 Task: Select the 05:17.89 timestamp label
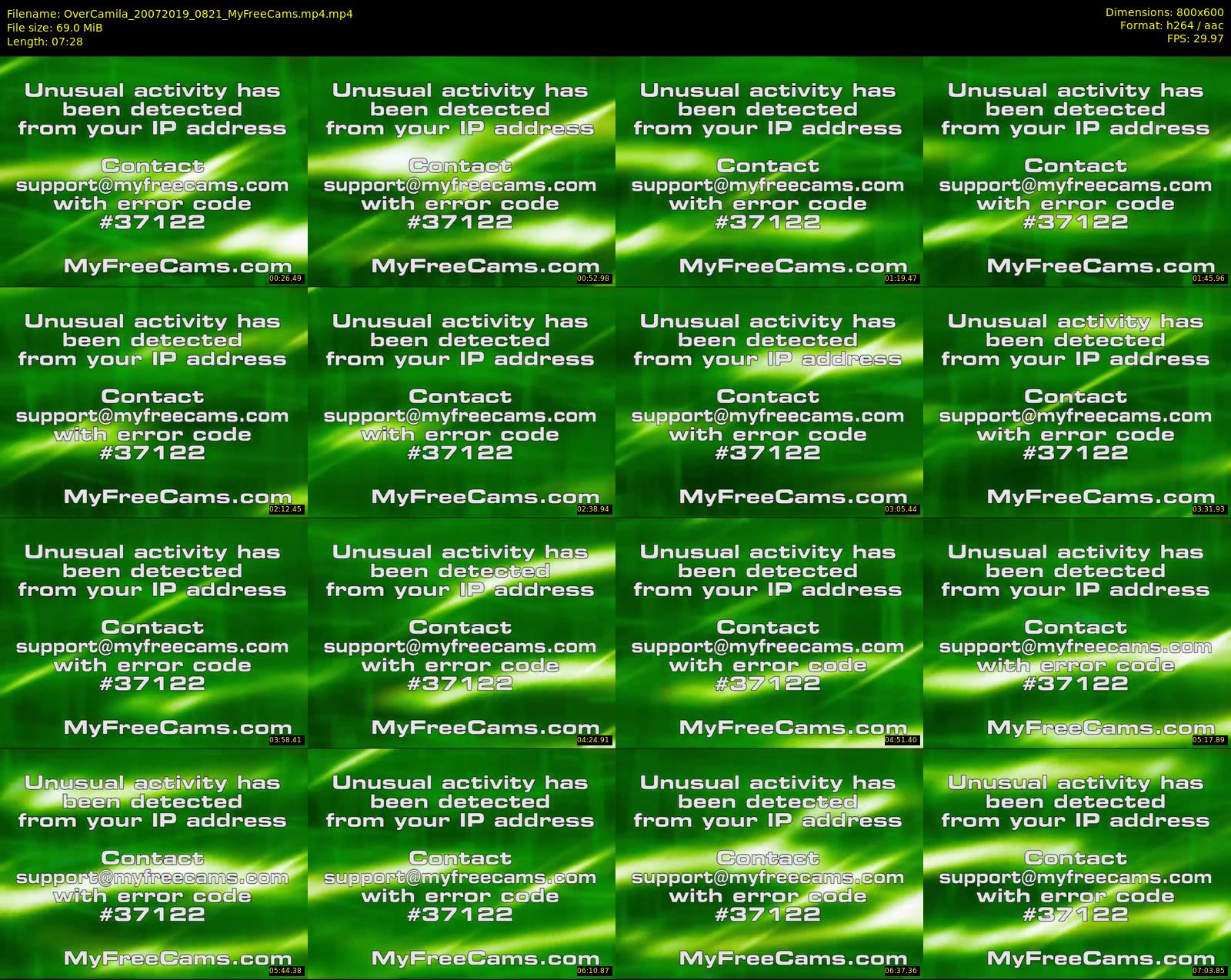point(1209,740)
